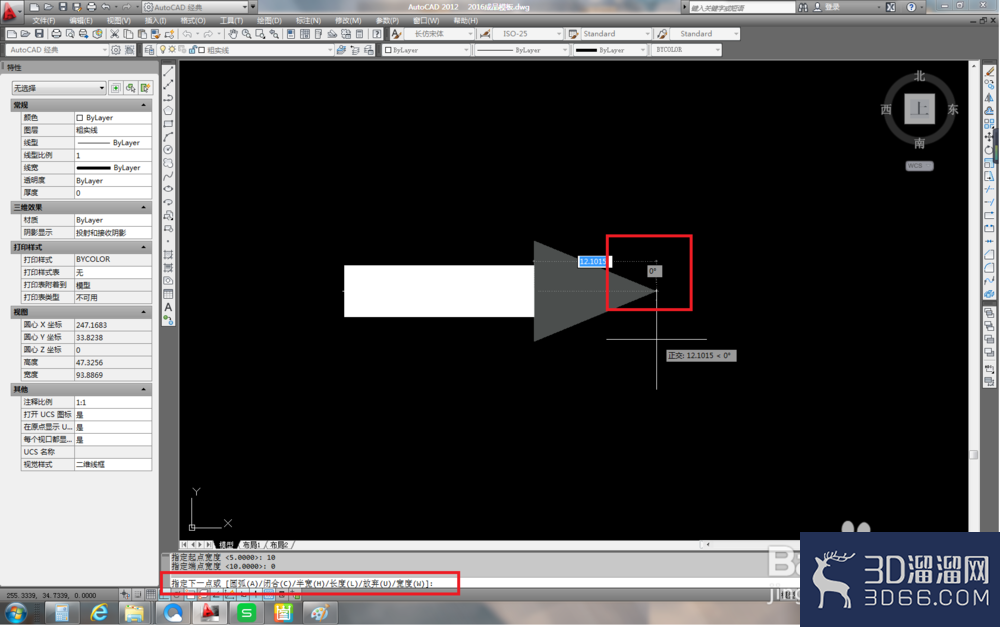This screenshot has width=1000, height=627.
Task: Toggle the WCS label under the ViewCube
Action: click(919, 166)
